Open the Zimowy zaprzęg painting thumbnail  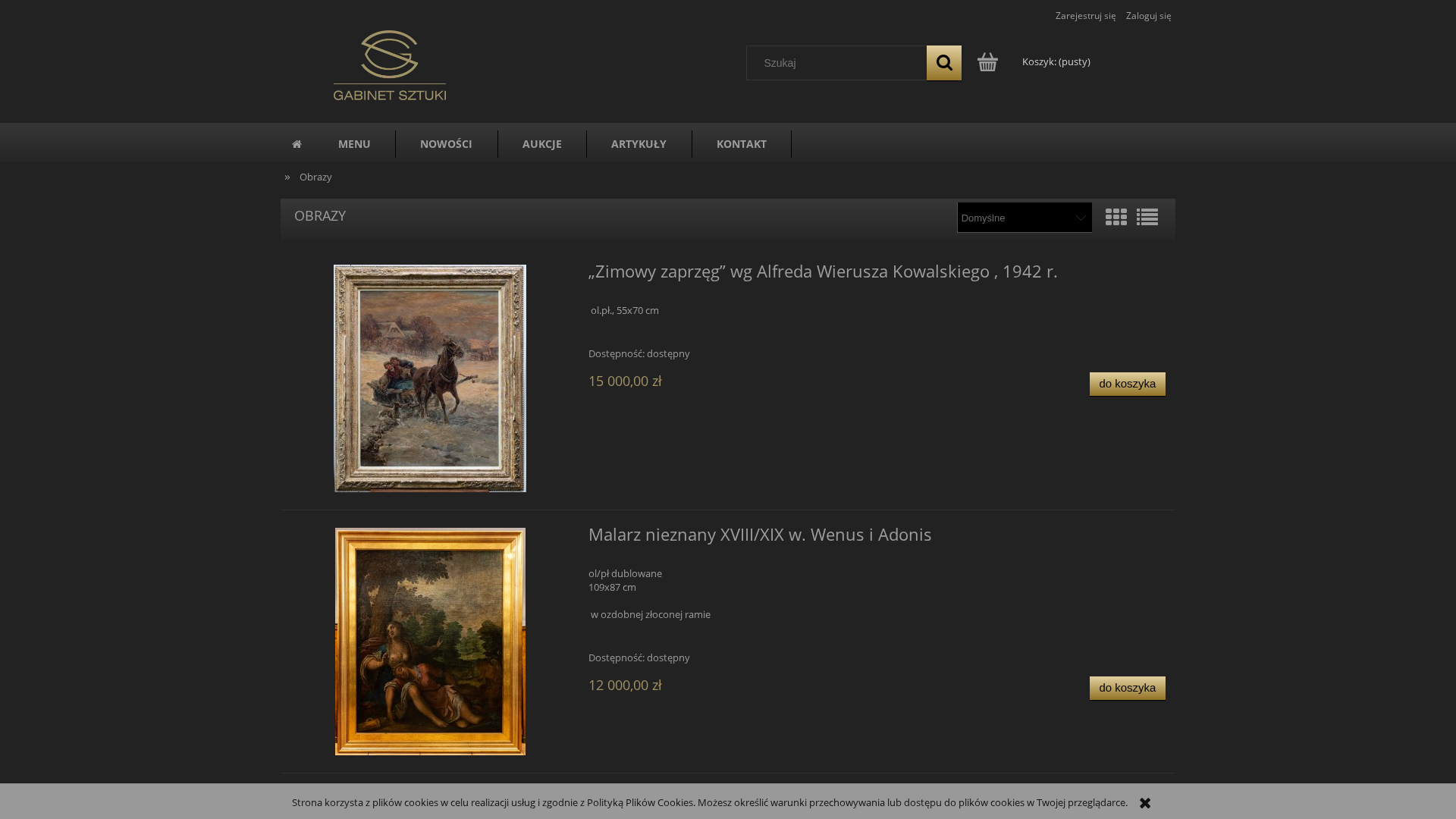click(430, 378)
